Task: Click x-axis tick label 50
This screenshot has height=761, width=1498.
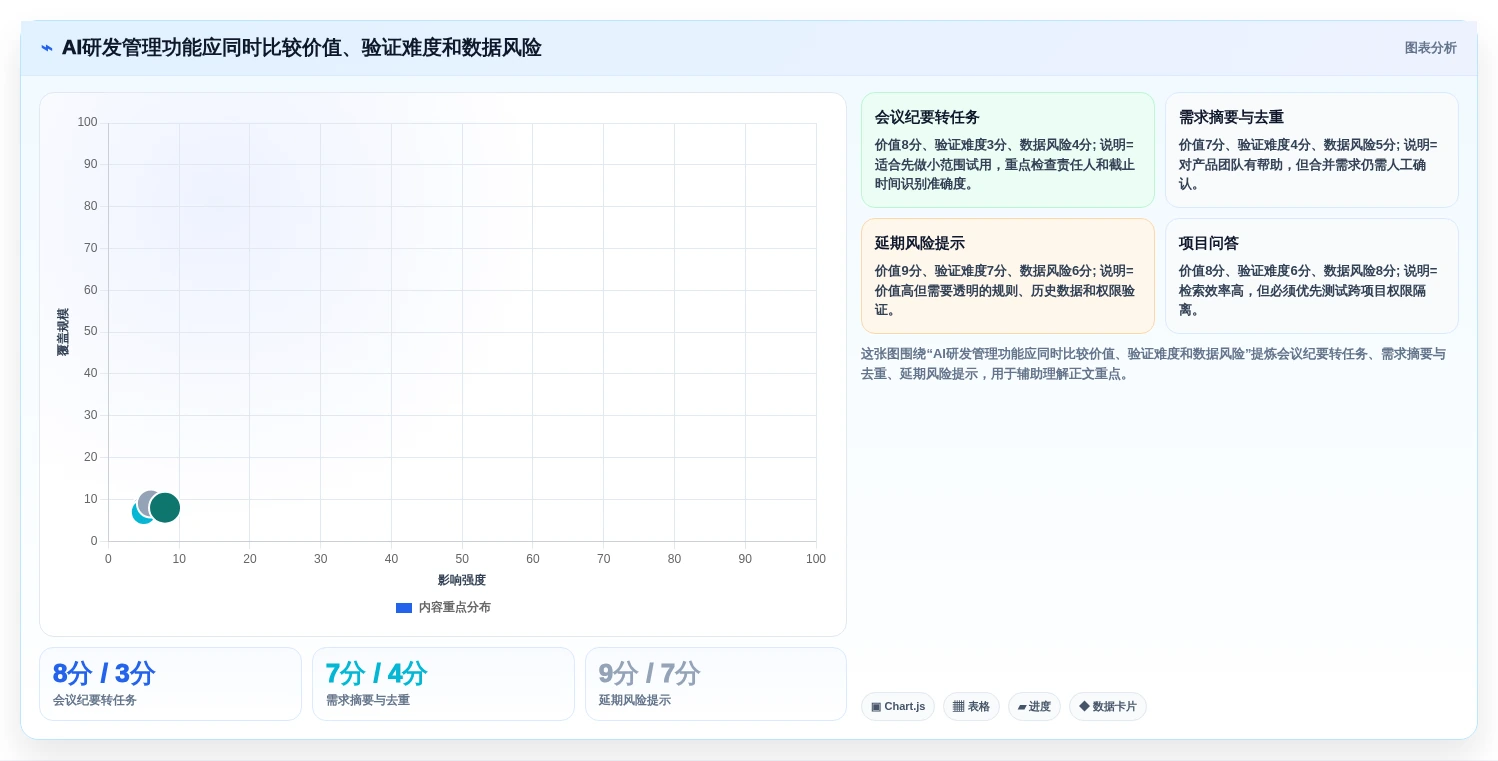Action: point(462,559)
